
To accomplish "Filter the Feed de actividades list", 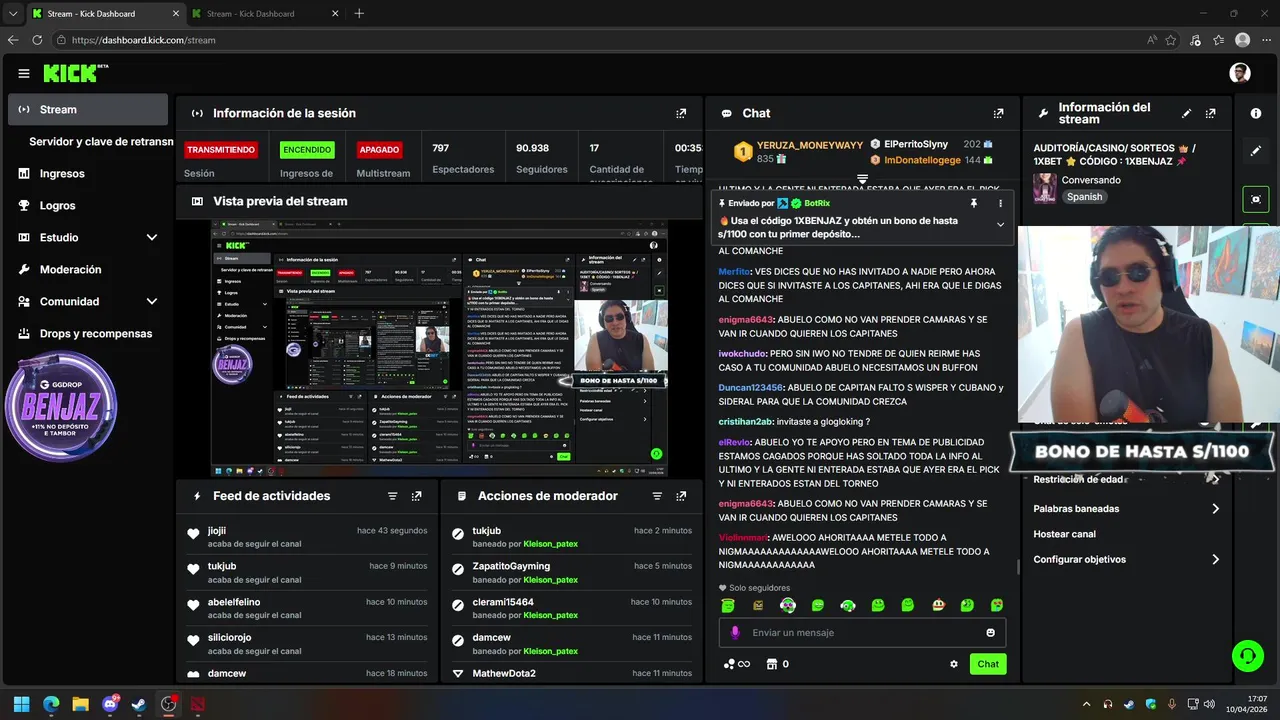I will (393, 496).
